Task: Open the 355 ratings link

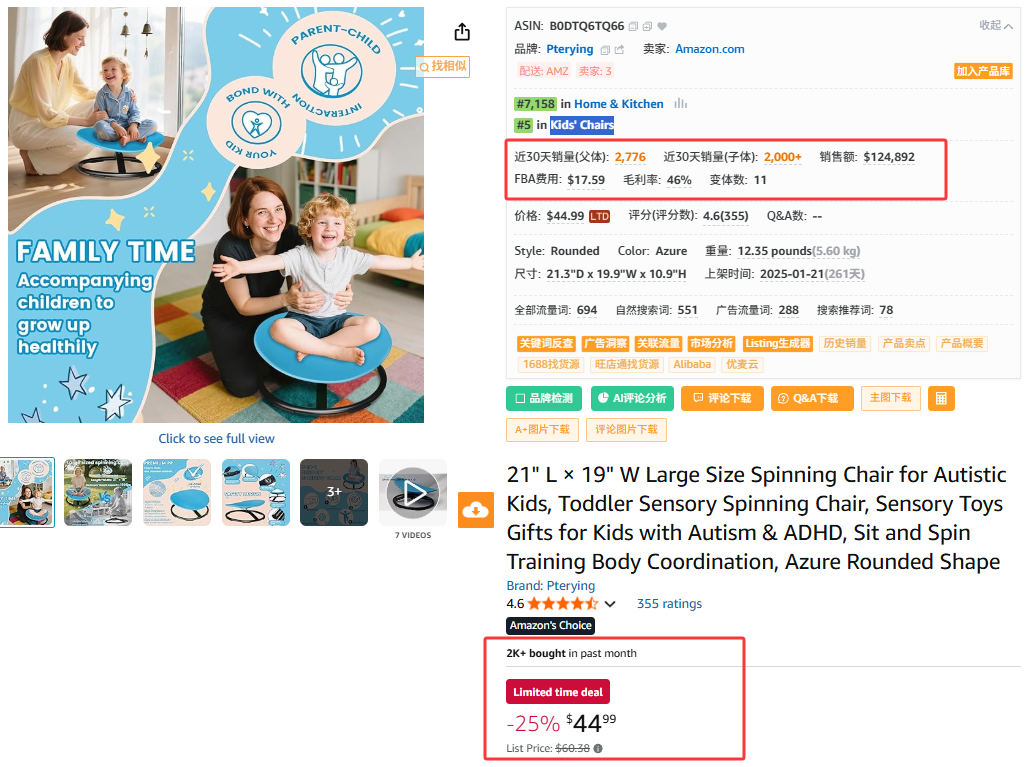Action: click(x=669, y=604)
